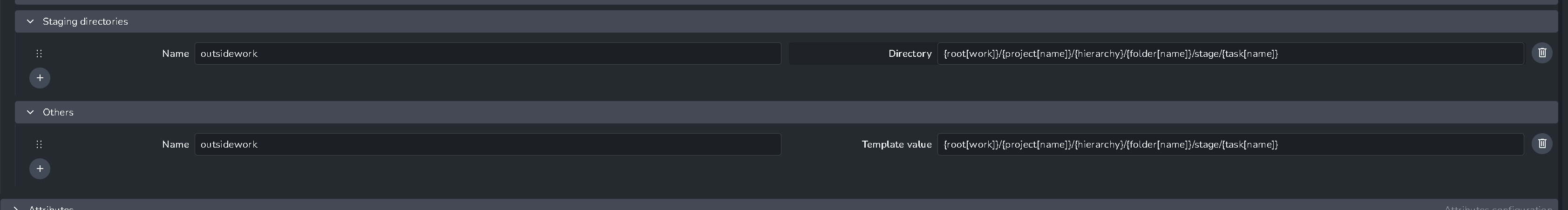Viewport: 1568px width, 210px height.
Task: Click the Name label in Staging directories
Action: coord(175,54)
